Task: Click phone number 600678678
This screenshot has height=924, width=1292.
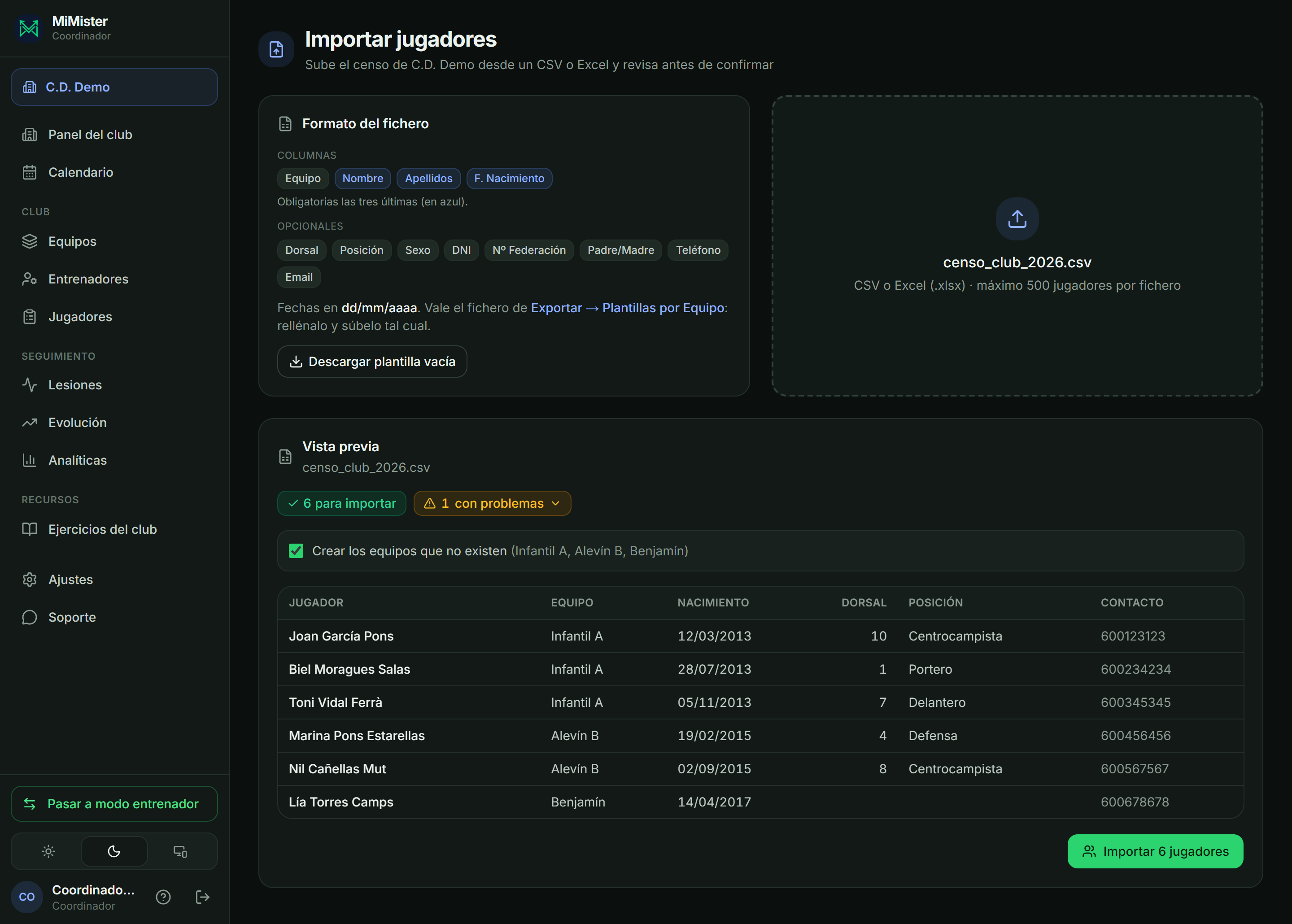Action: click(1135, 802)
